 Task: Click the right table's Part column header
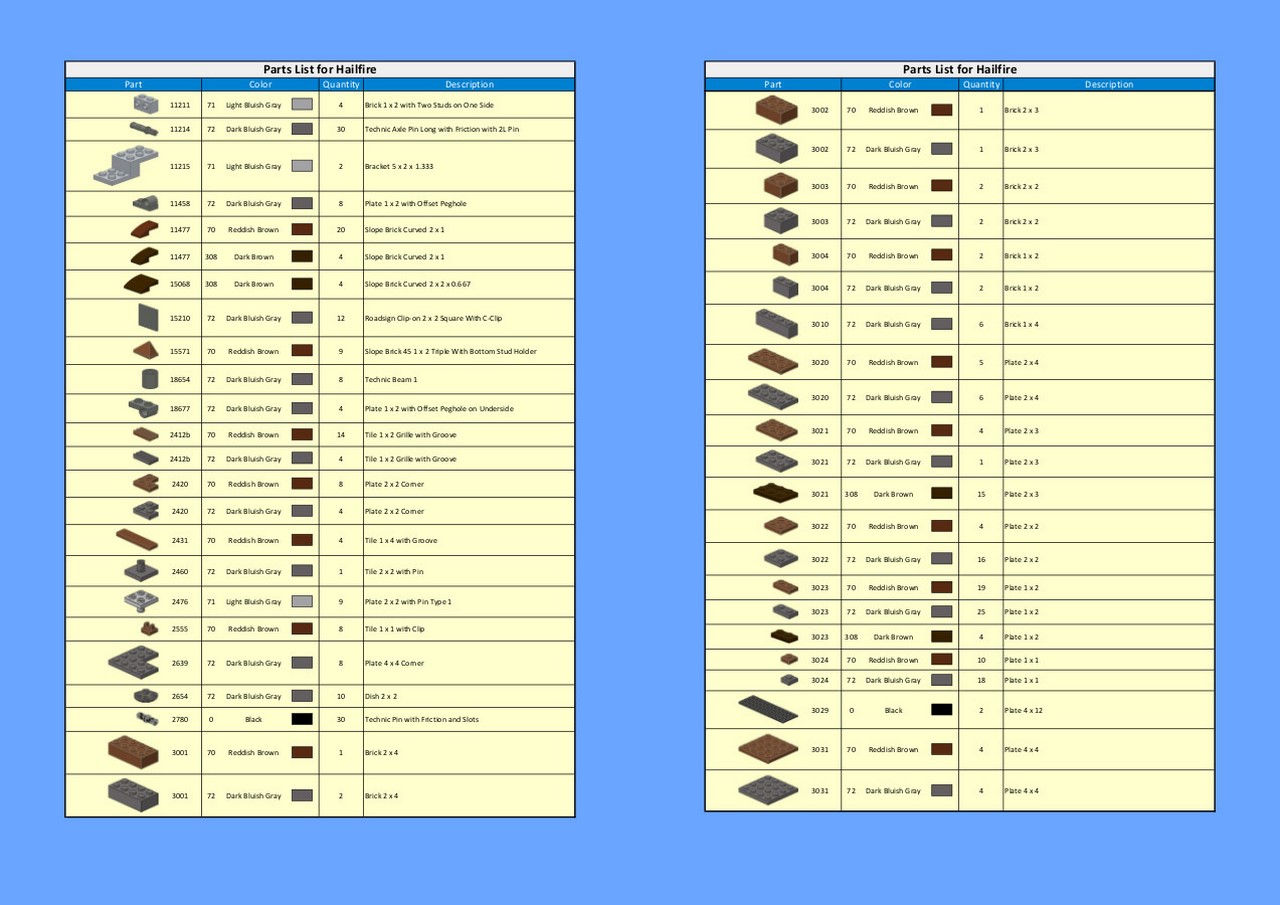[773, 84]
